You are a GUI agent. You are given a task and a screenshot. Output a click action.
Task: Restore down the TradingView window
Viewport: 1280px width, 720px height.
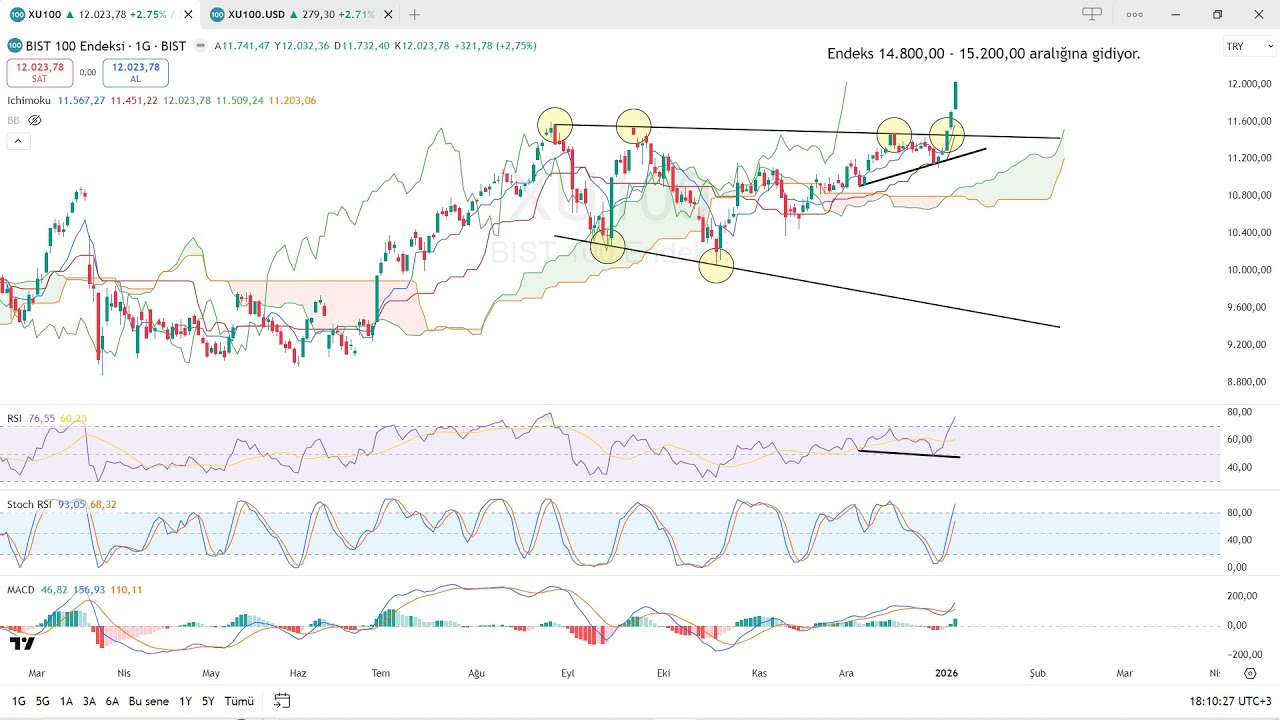pyautogui.click(x=1217, y=14)
